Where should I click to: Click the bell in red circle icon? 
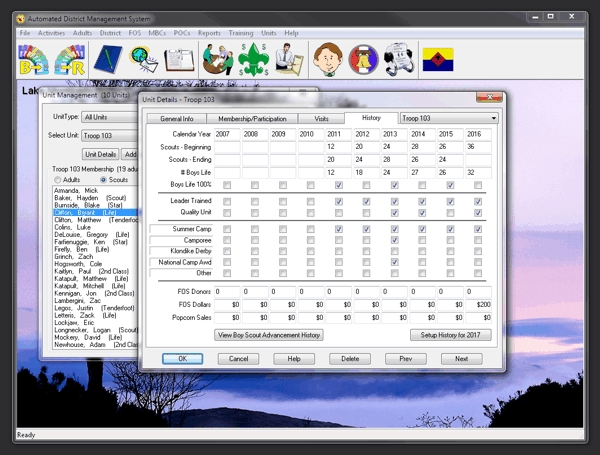pyautogui.click(x=363, y=60)
